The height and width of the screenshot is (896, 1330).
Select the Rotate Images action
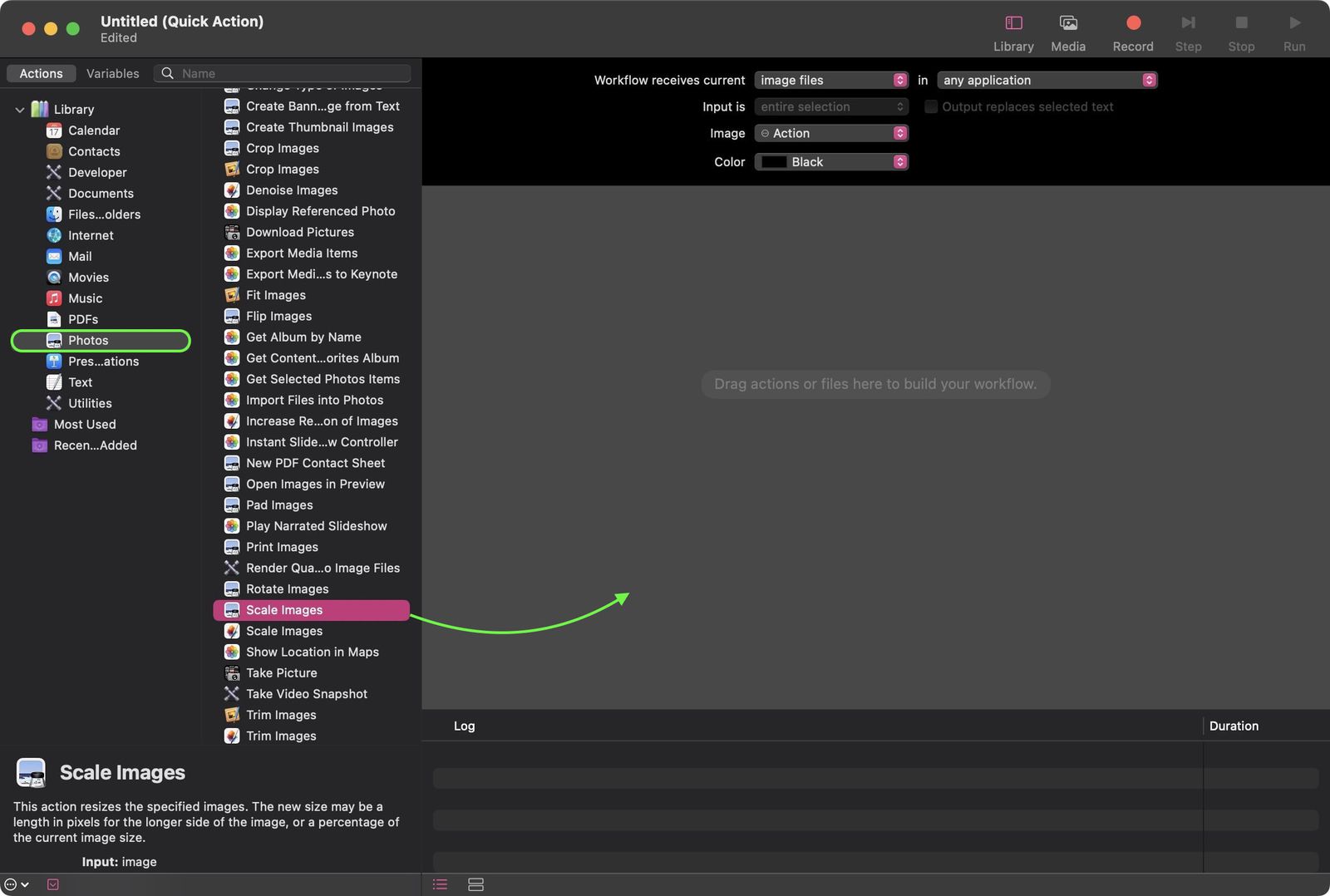click(x=287, y=588)
